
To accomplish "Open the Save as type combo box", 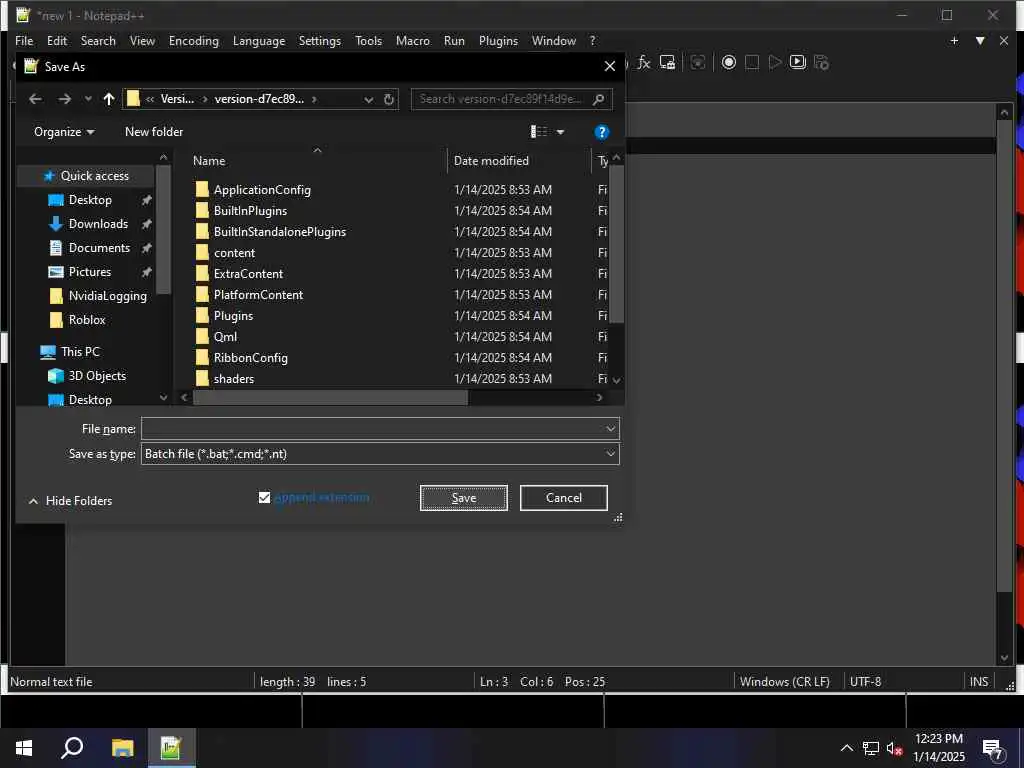I will [380, 454].
